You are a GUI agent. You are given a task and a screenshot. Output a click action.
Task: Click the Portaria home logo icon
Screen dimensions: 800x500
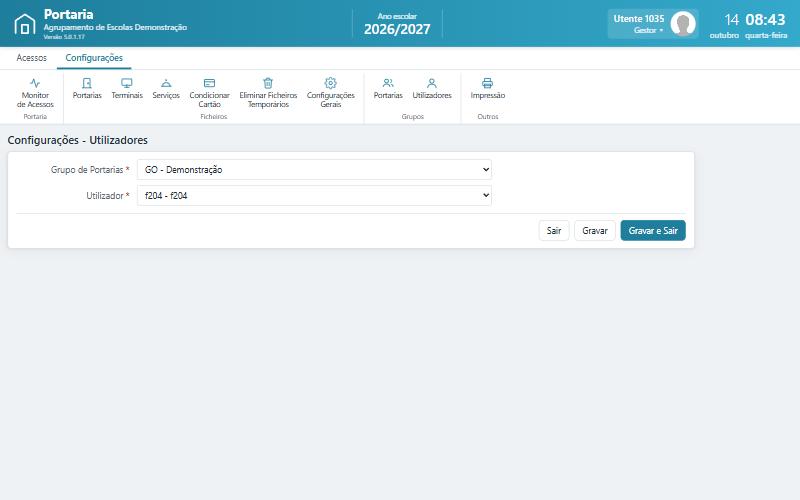click(24, 24)
